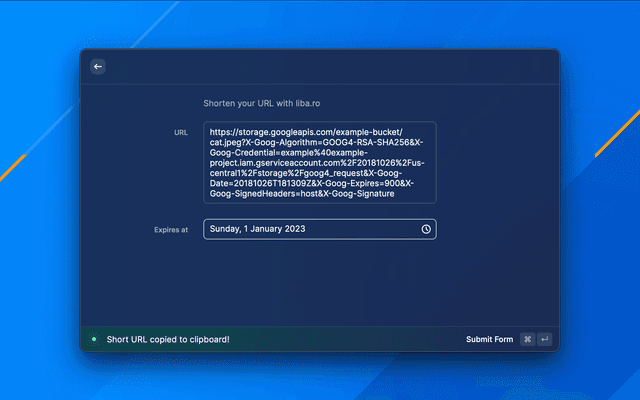Open the clock picker in Expires at

point(426,229)
